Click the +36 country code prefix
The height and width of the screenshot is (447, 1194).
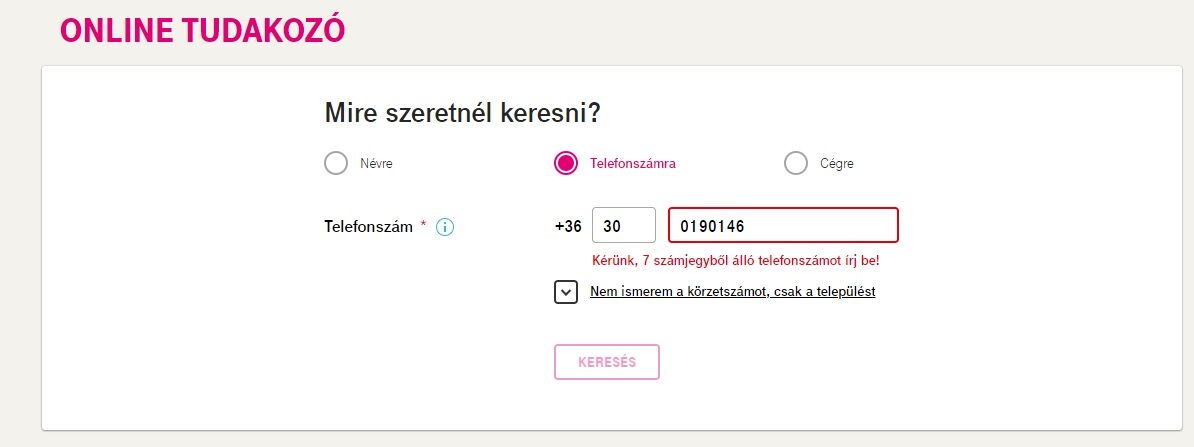click(x=568, y=226)
